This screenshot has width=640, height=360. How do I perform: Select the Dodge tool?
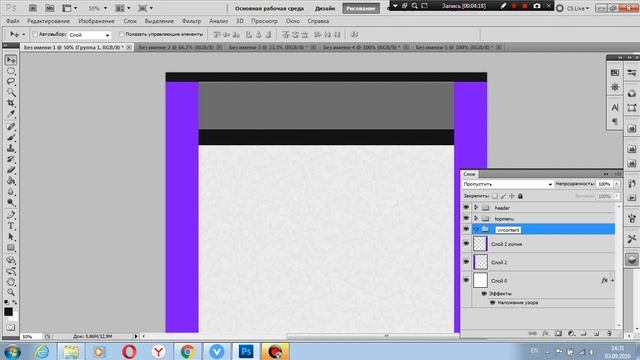coord(11,202)
